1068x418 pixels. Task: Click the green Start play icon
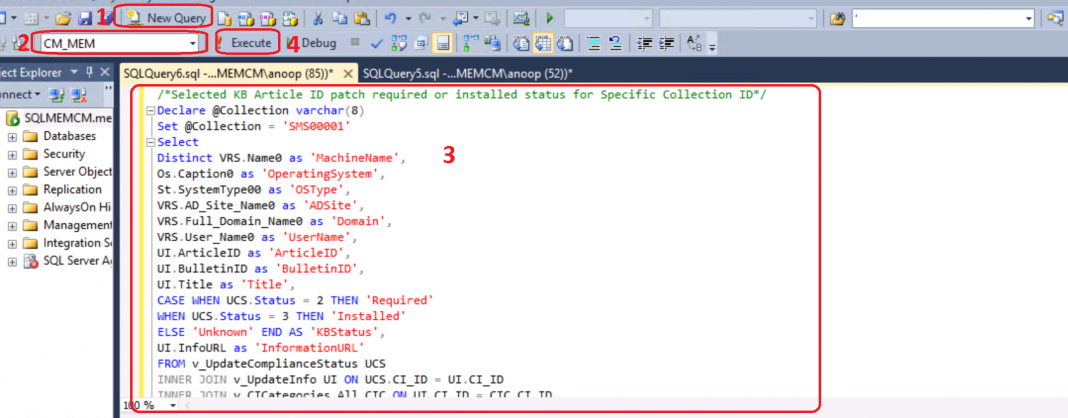[550, 18]
